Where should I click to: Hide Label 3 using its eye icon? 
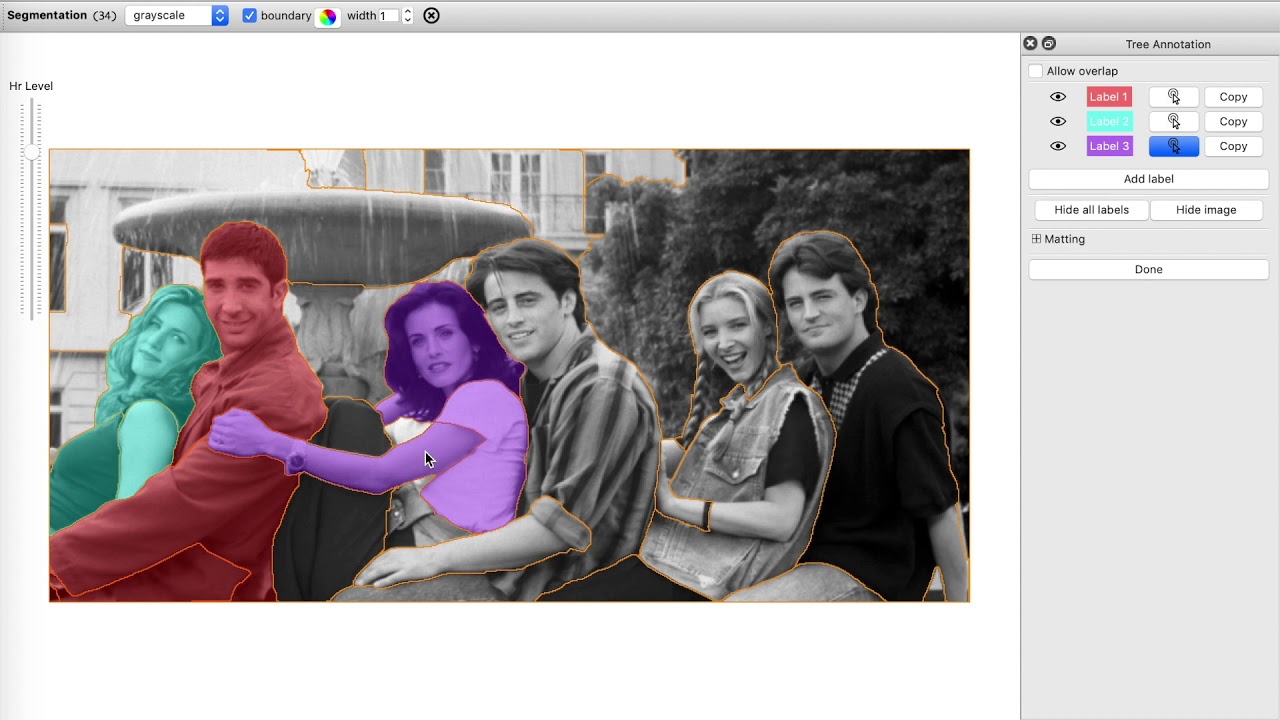[1058, 146]
